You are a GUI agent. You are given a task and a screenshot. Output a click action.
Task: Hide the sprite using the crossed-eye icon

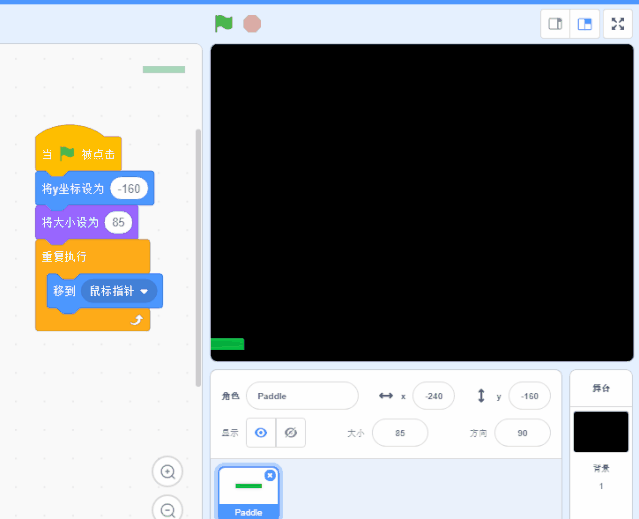tap(291, 433)
